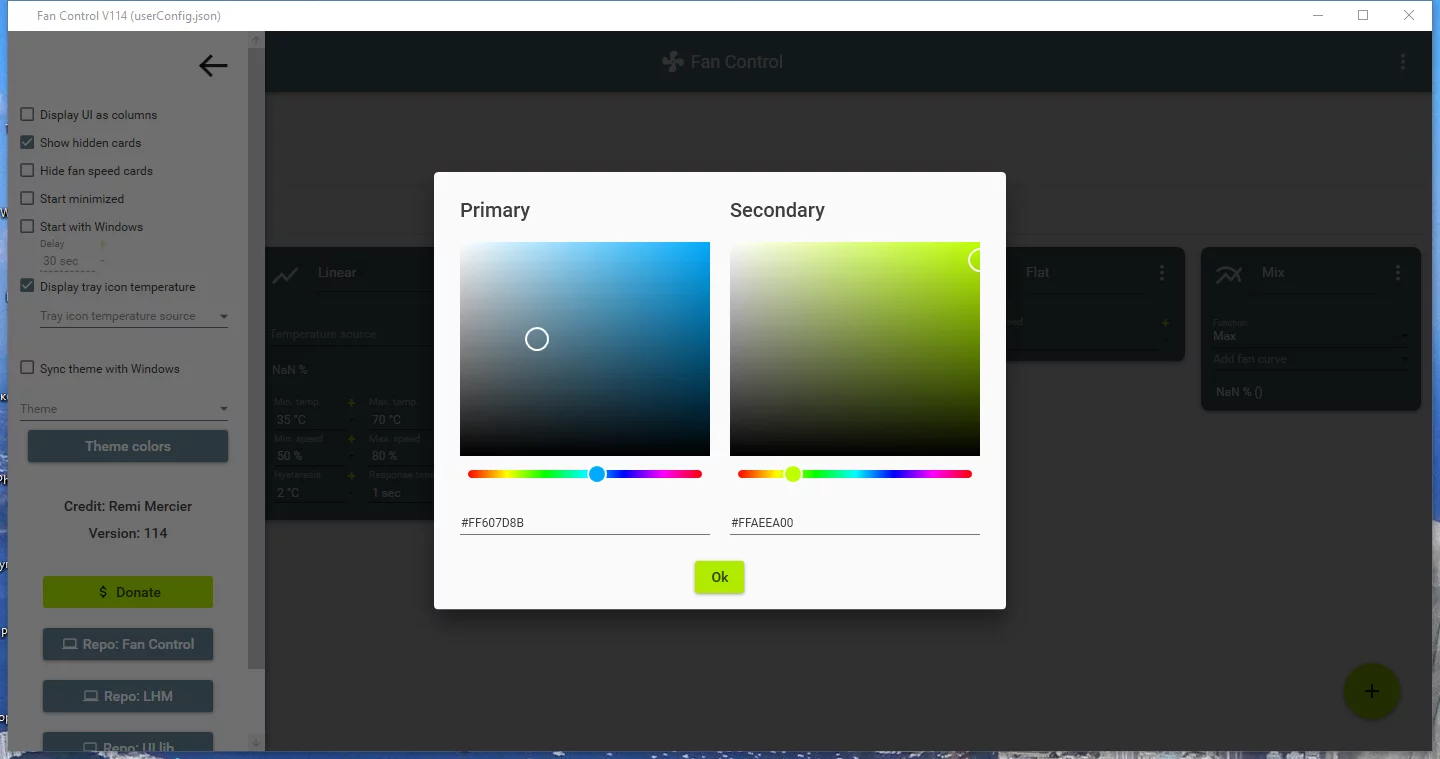
Task: Click the Secondary hex field #FFAEEA00
Action: [855, 523]
